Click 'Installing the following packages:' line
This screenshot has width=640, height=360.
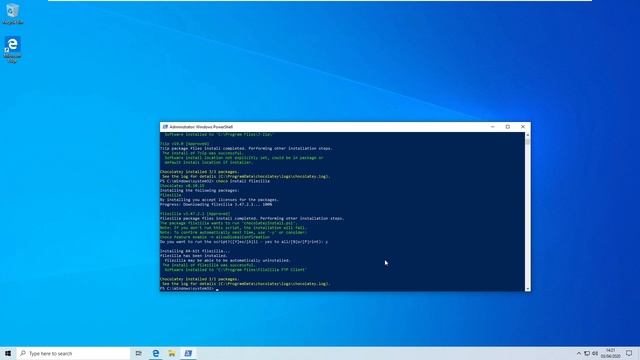(x=199, y=190)
